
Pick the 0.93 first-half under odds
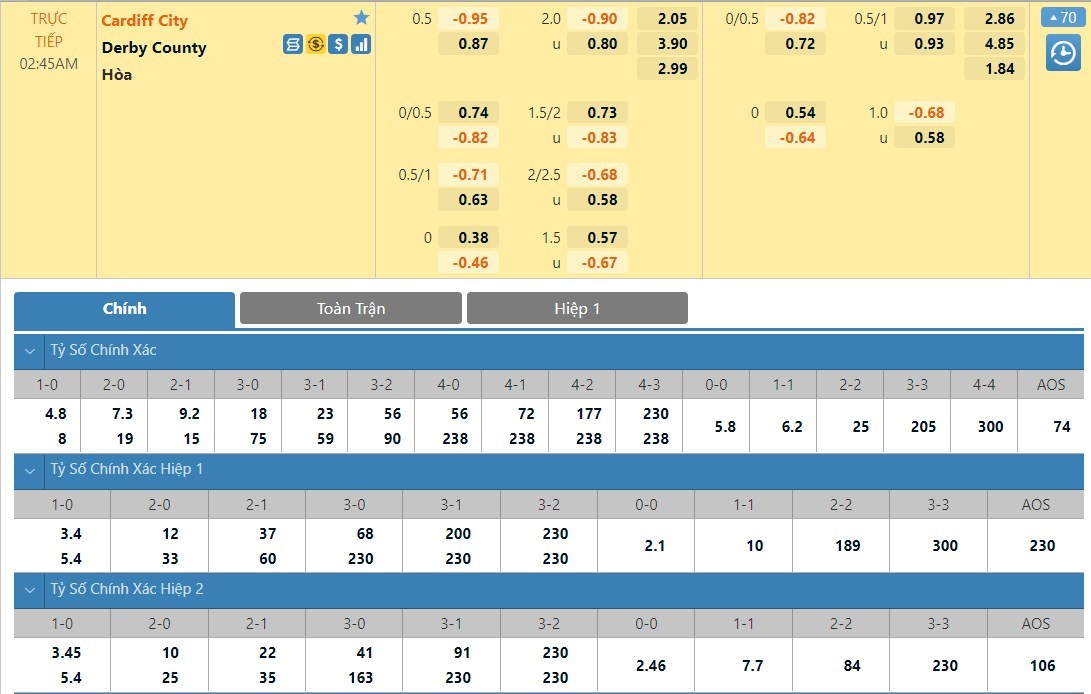tap(925, 44)
